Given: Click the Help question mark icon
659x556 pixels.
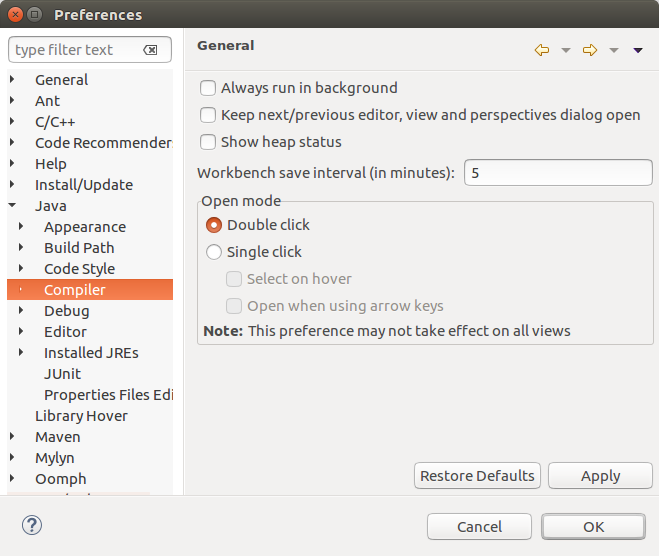Looking at the screenshot, I should tap(32, 525).
